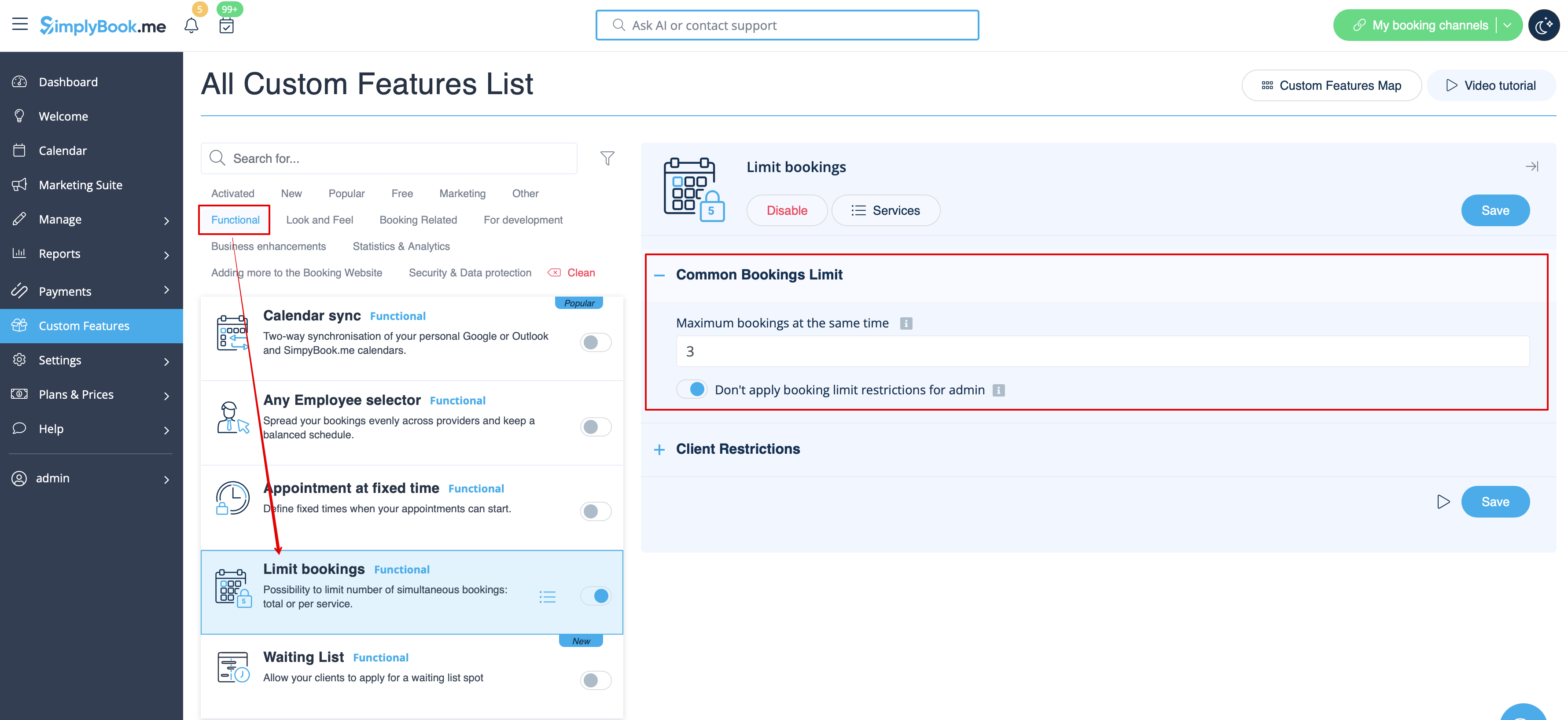
Task: Click the filter funnel icon
Action: 607,158
